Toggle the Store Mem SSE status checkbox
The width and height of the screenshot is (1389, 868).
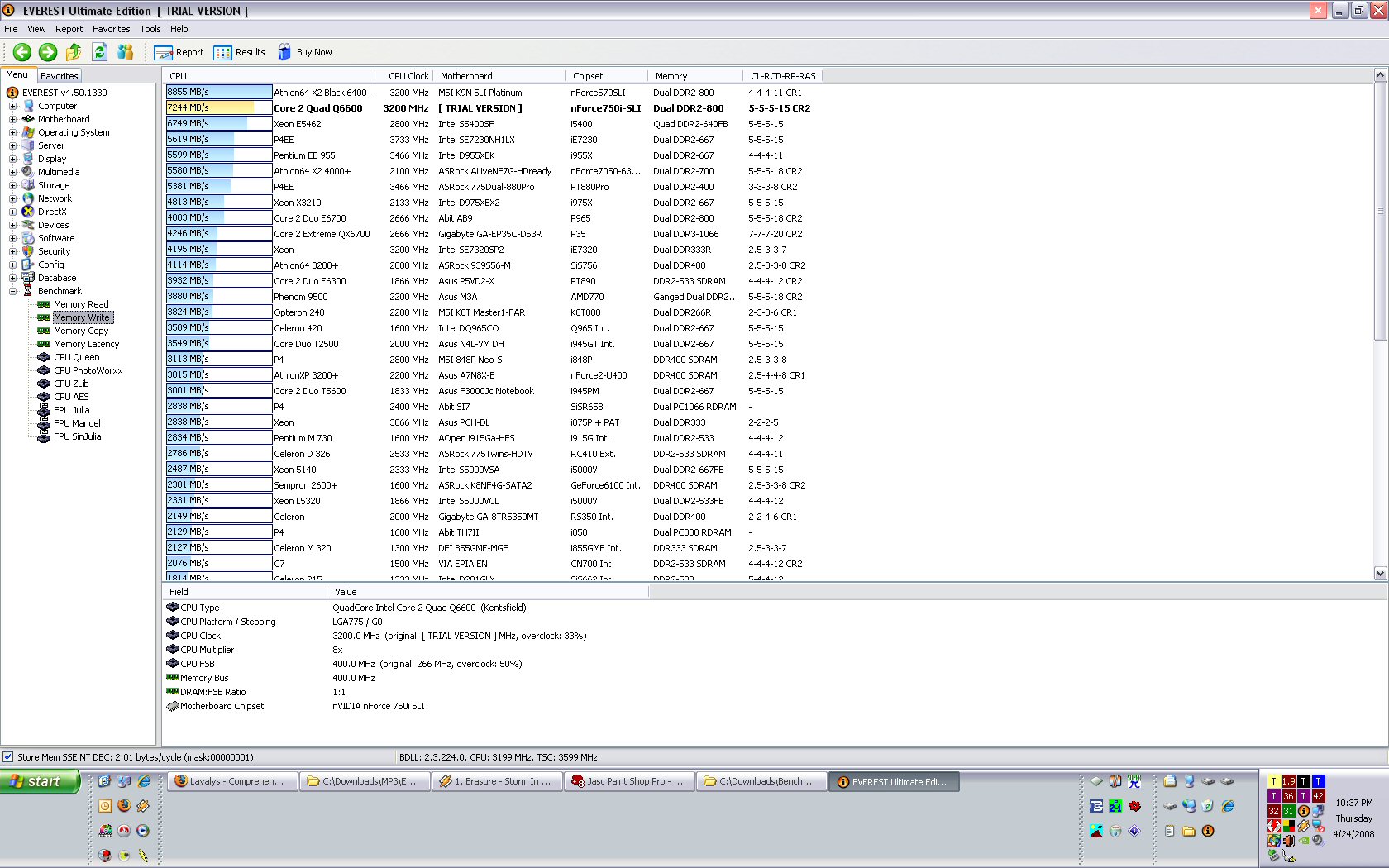pyautogui.click(x=8, y=756)
